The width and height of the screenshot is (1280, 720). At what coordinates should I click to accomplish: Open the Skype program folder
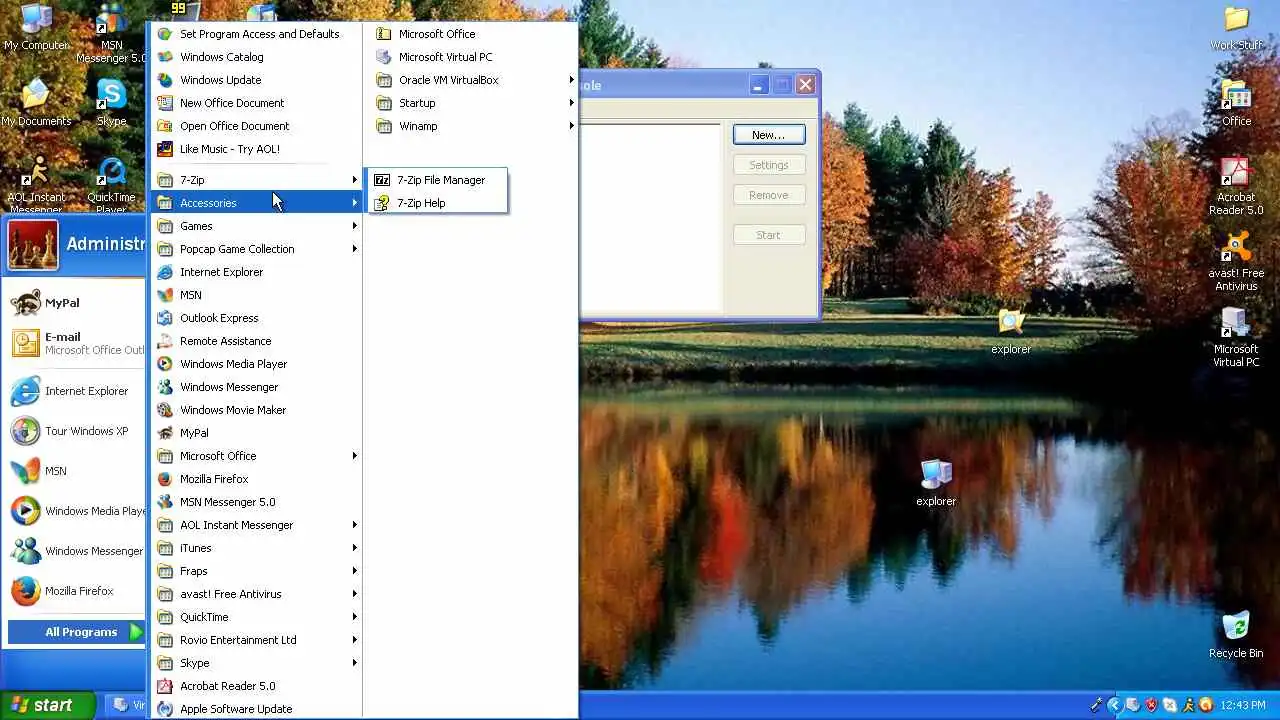click(255, 663)
